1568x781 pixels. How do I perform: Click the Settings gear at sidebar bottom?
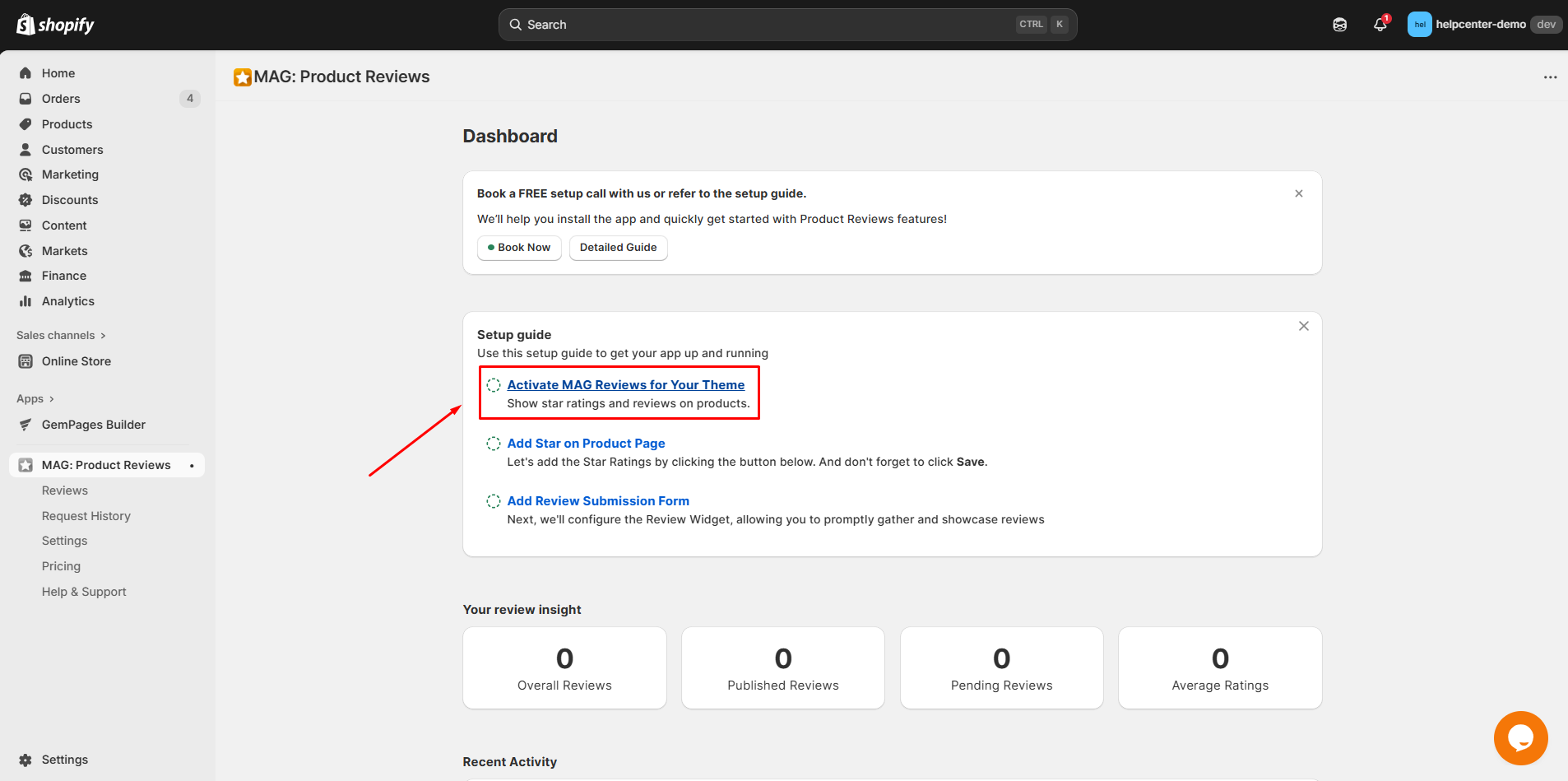pos(26,760)
